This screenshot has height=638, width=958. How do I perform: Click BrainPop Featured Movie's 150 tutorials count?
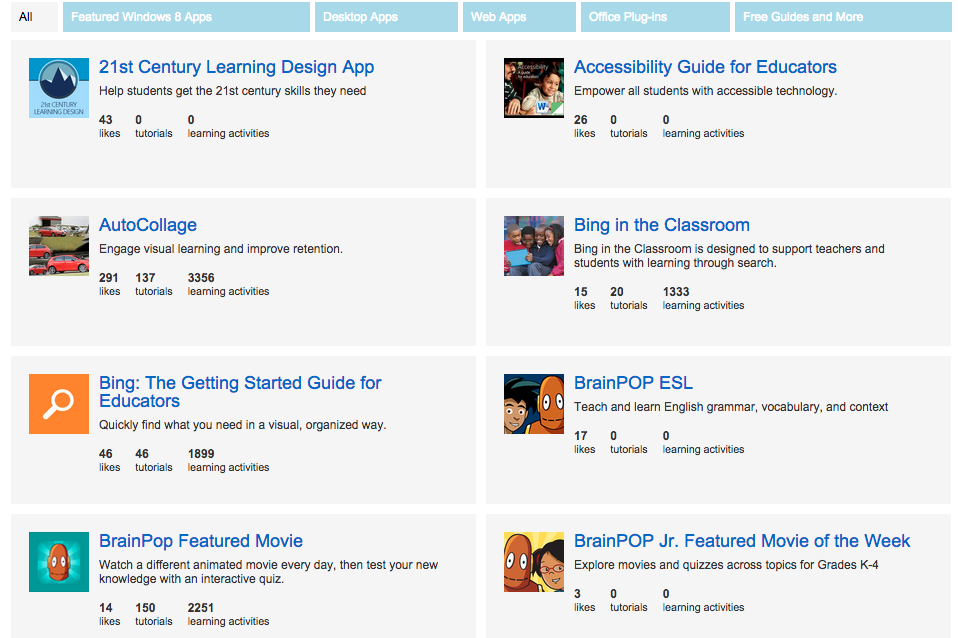pyautogui.click(x=145, y=607)
